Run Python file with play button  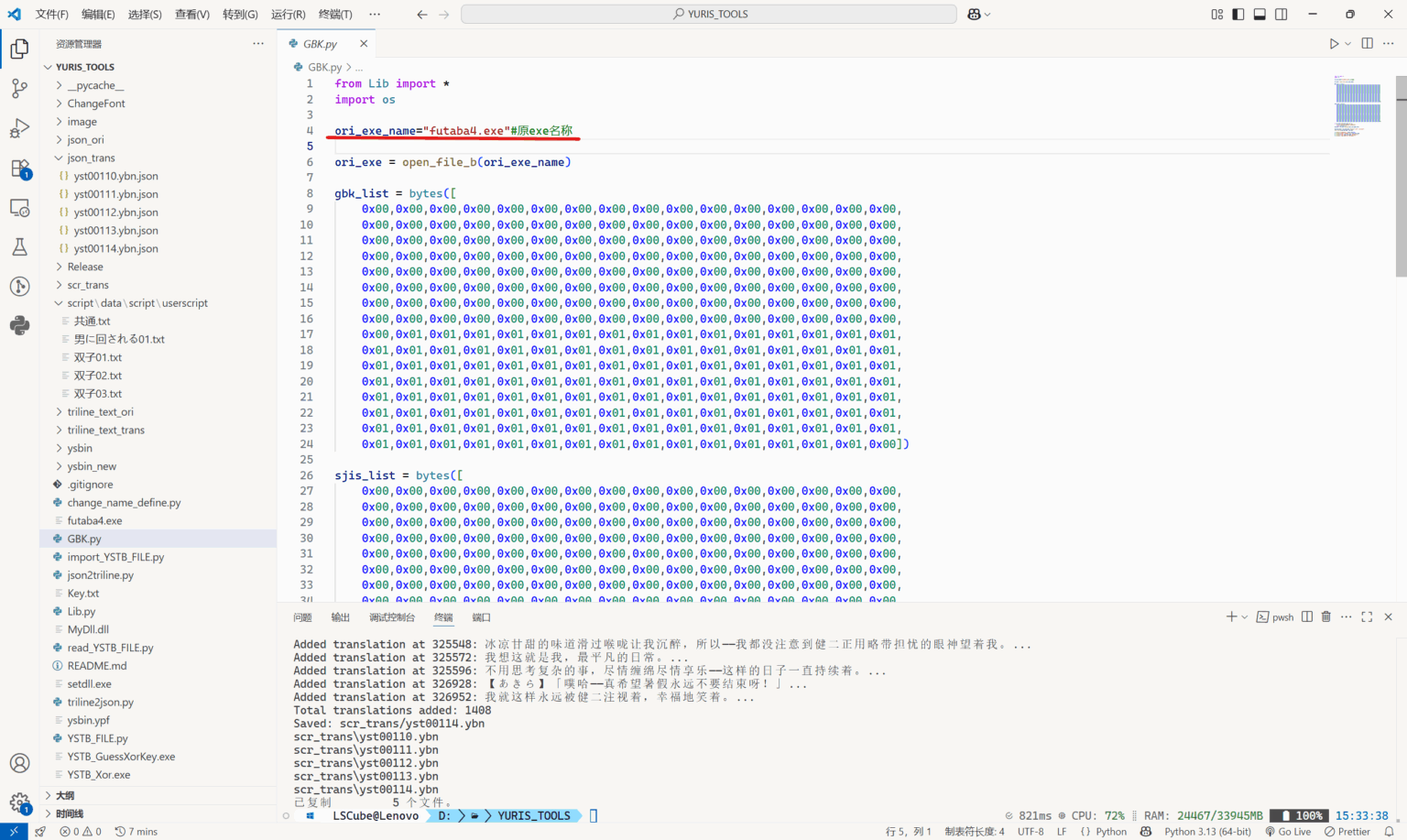tap(1334, 43)
